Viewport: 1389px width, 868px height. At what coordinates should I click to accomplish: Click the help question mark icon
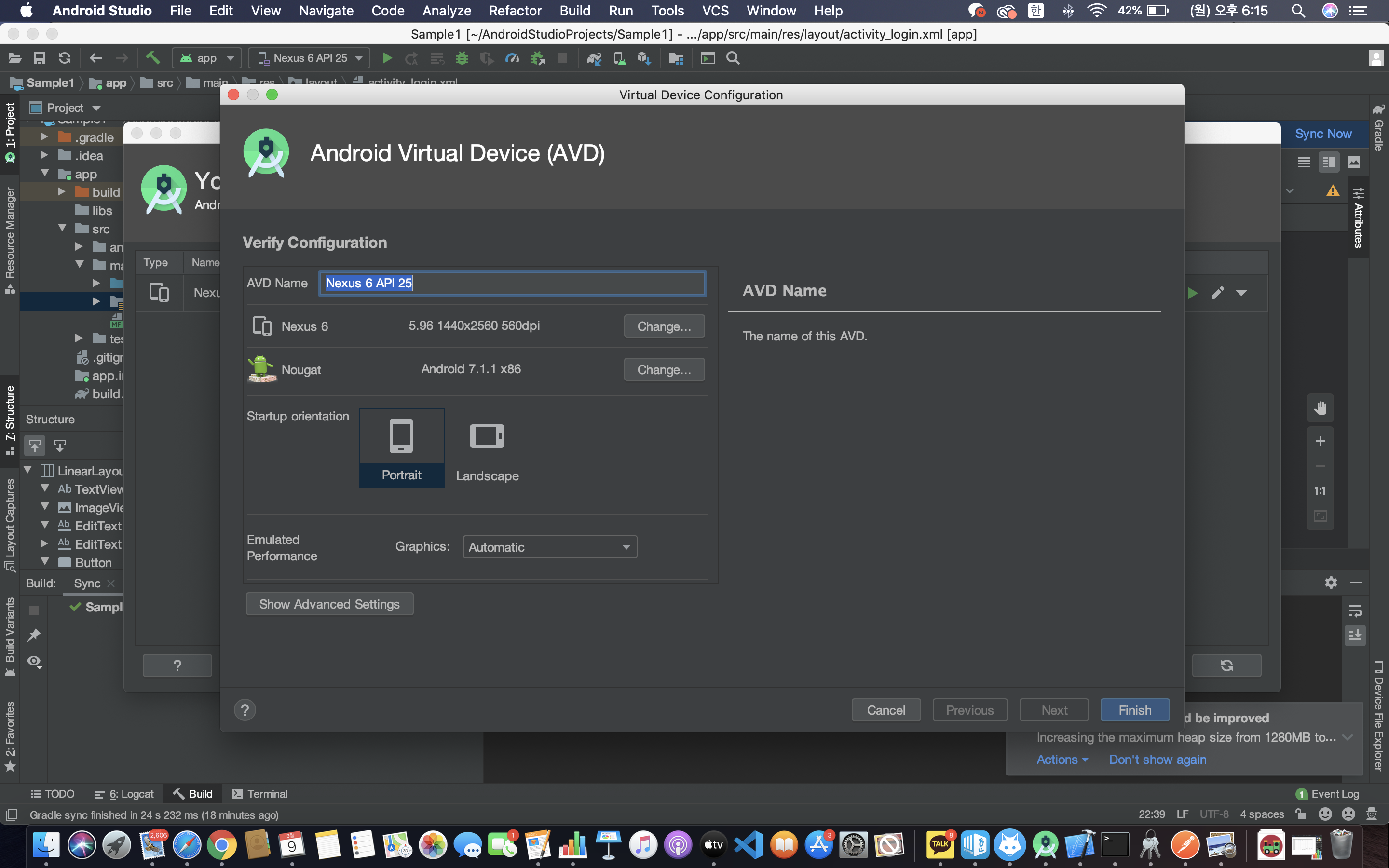(245, 710)
